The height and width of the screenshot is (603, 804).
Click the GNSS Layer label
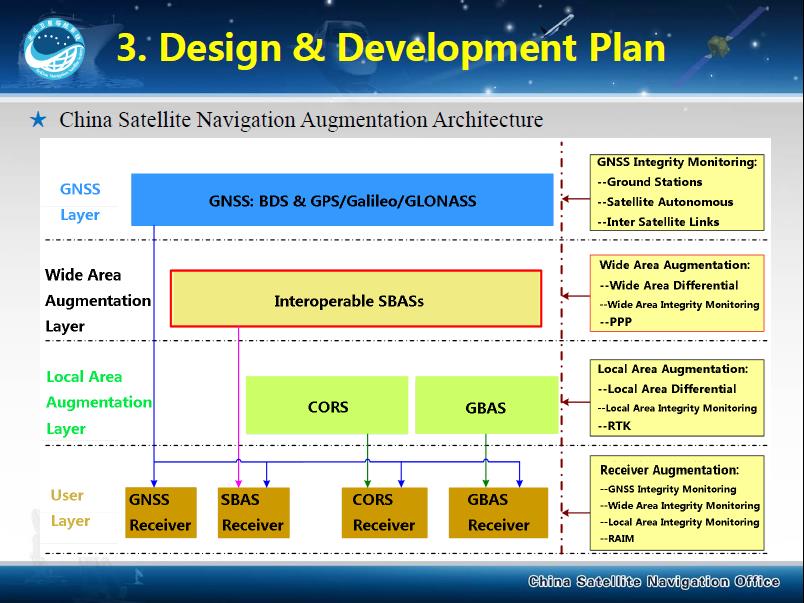[80, 202]
